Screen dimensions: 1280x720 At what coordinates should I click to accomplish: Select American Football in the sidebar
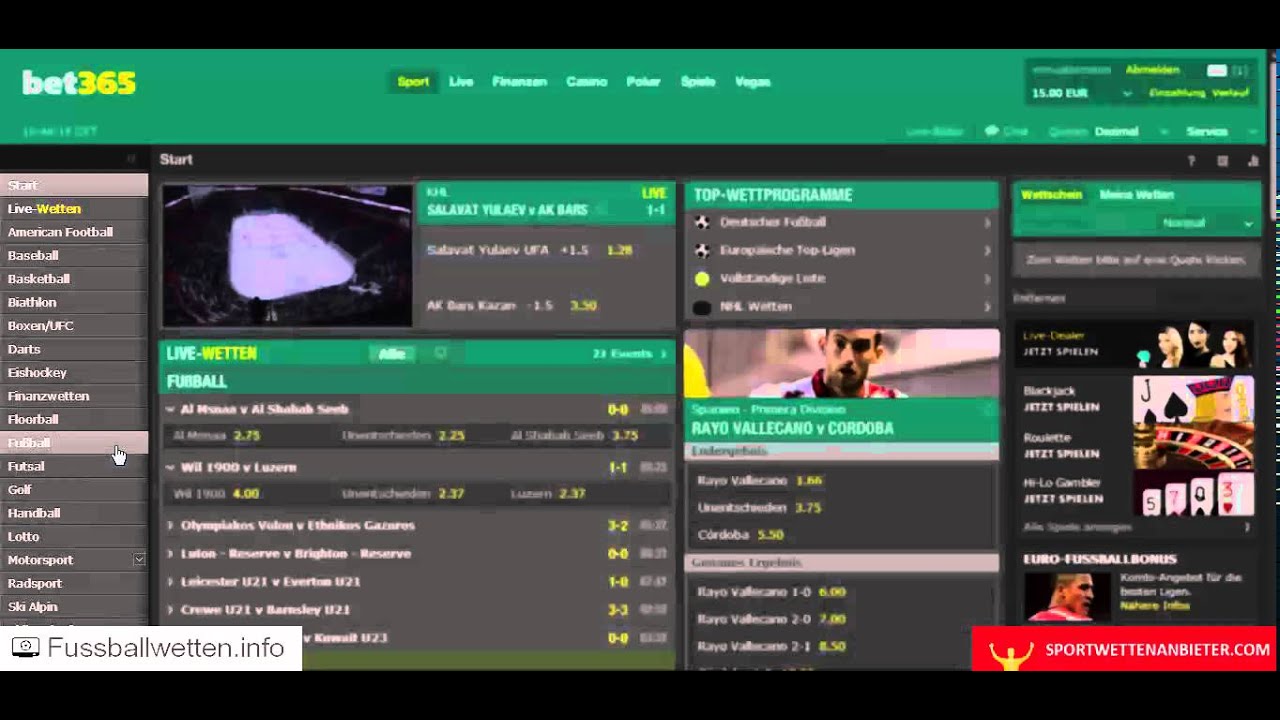(74, 232)
